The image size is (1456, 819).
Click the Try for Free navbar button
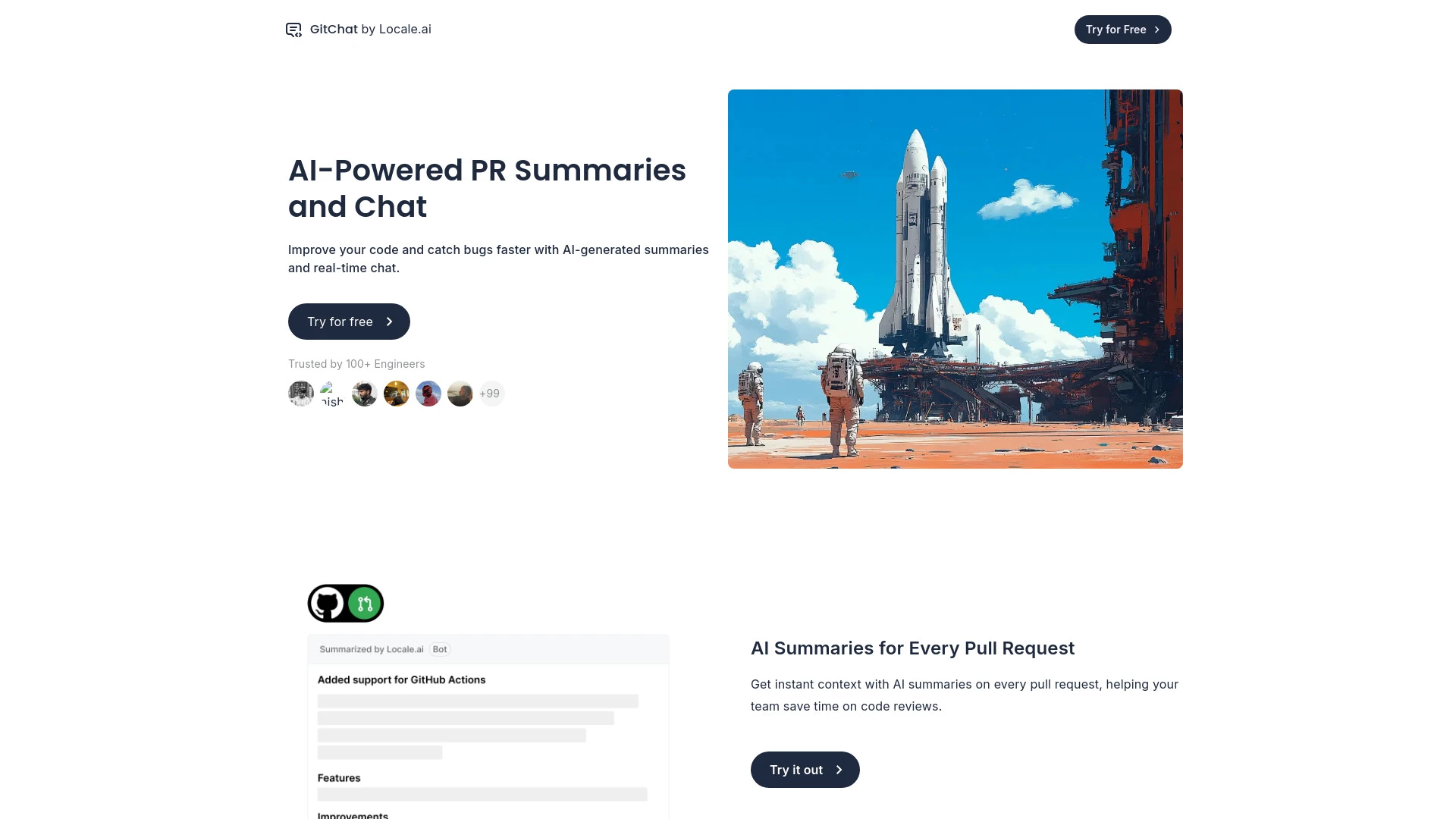[x=1123, y=29]
